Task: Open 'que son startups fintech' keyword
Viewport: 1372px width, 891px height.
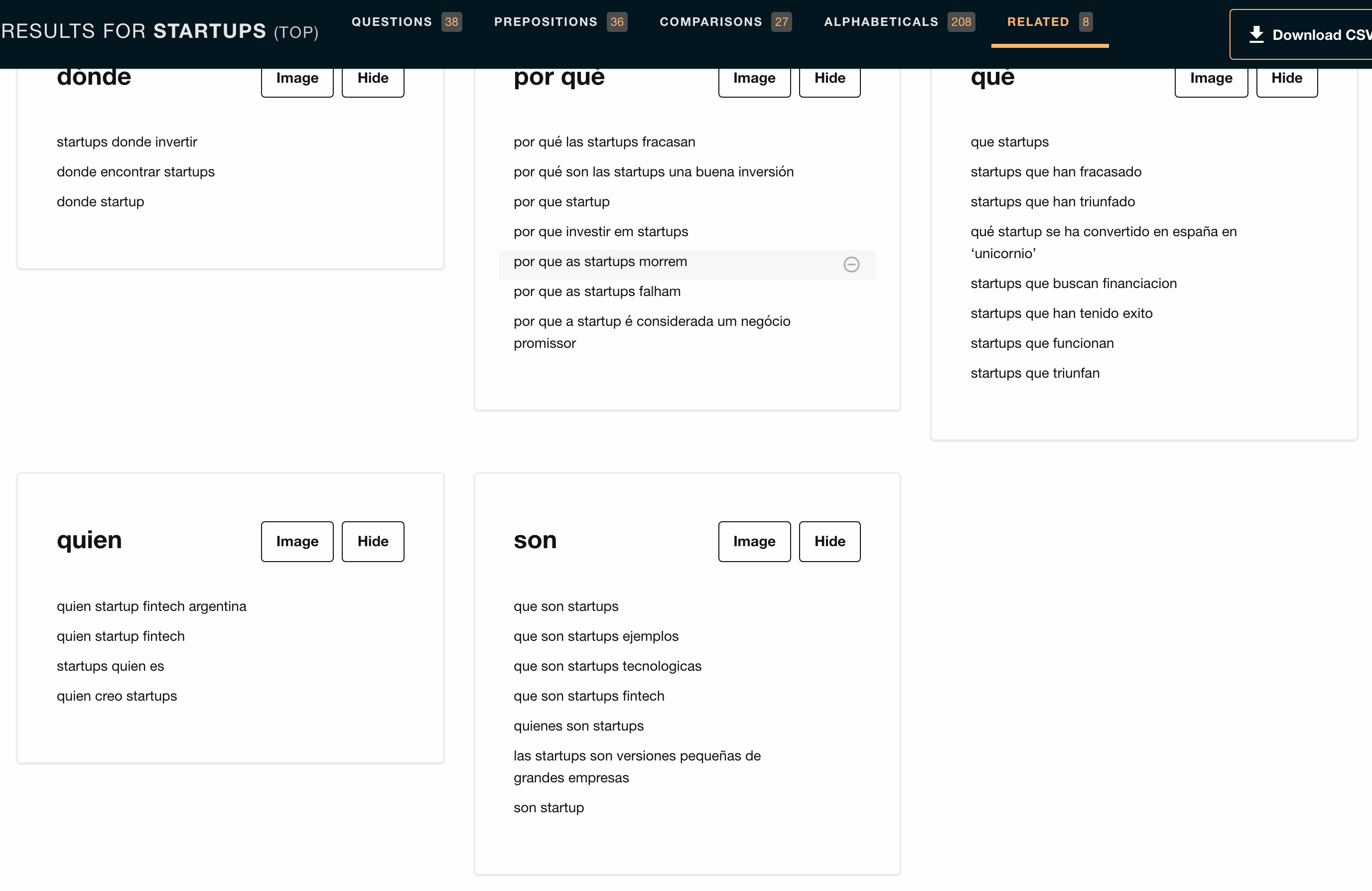Action: coord(588,696)
